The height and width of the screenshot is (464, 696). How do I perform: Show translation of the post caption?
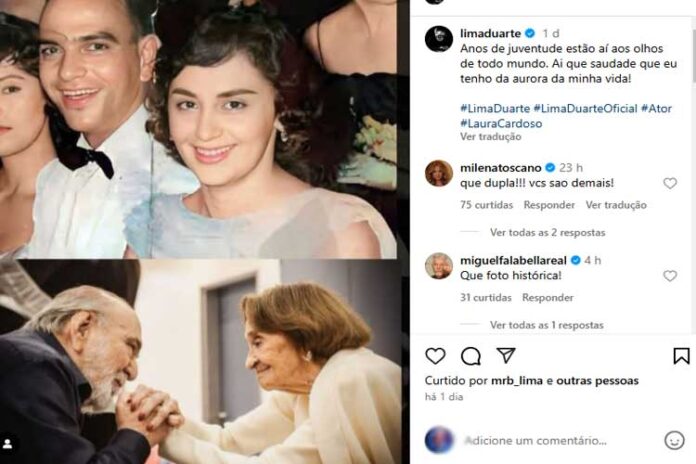[x=490, y=136]
